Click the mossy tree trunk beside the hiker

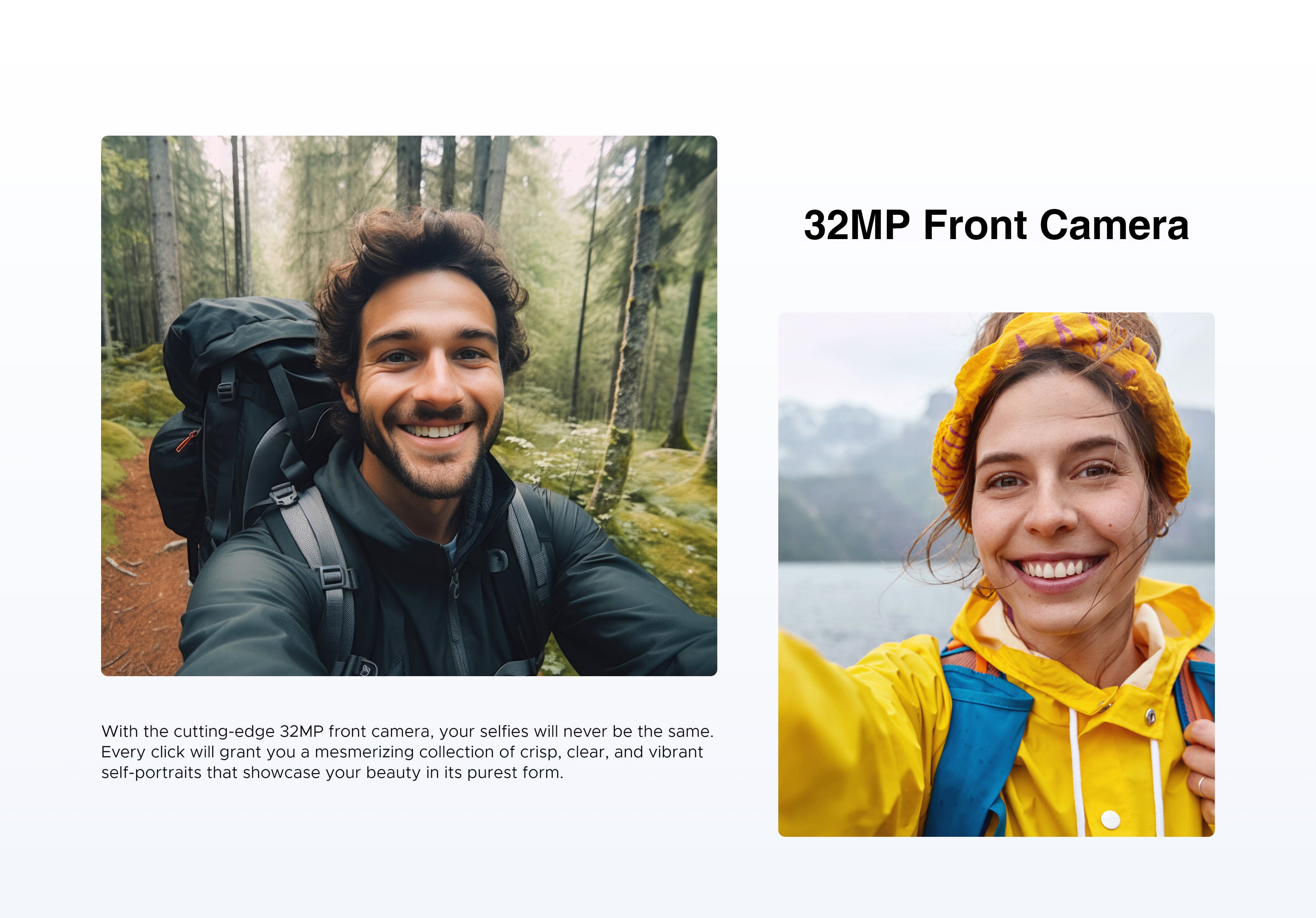631,344
